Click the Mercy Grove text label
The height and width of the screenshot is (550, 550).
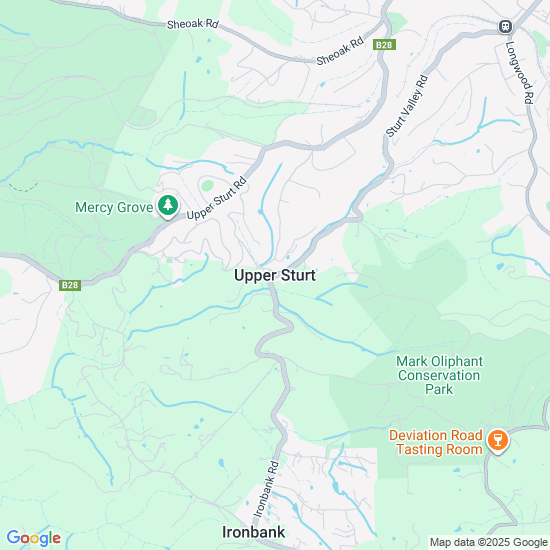point(114,207)
